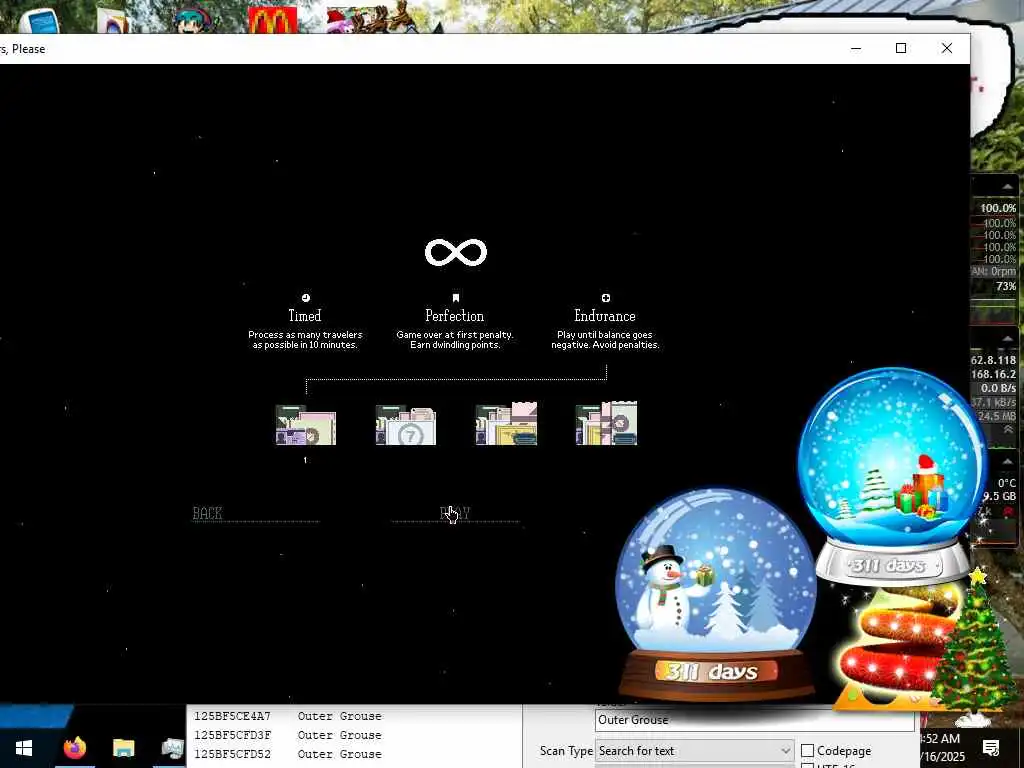Click the bookmark icon above Perfection
Screen dimensions: 1024x768
coord(455,298)
